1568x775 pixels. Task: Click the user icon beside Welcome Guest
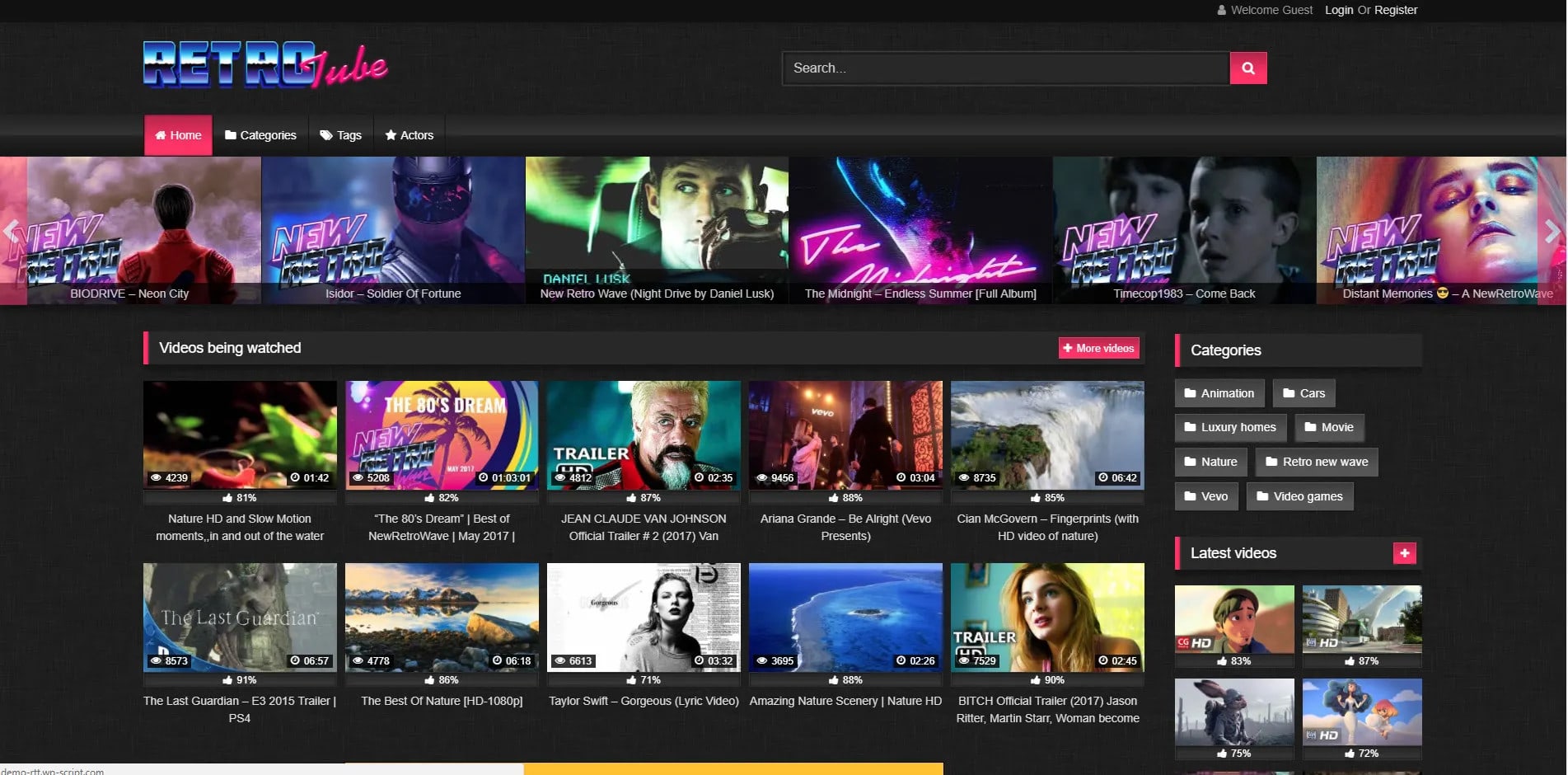point(1222,10)
